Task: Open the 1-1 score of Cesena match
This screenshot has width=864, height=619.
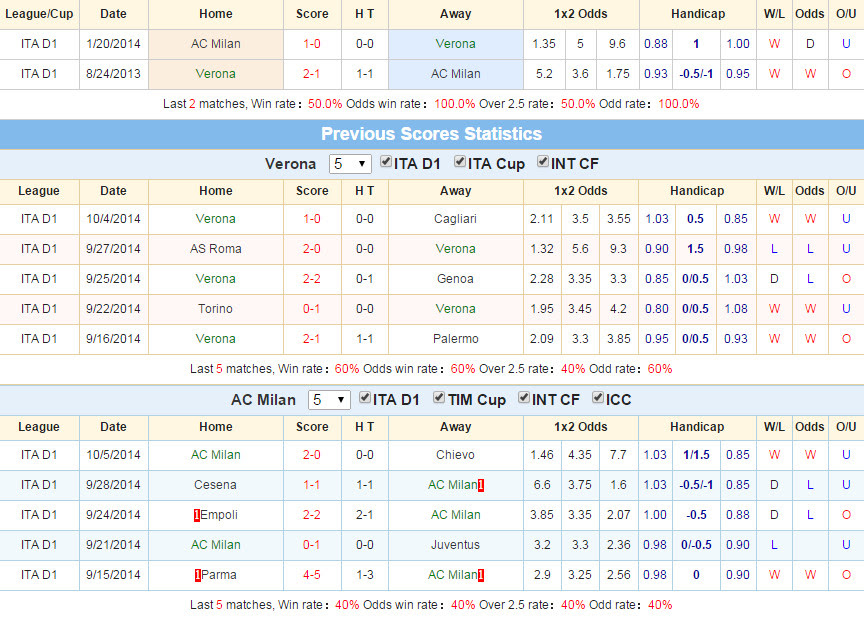Action: (312, 485)
